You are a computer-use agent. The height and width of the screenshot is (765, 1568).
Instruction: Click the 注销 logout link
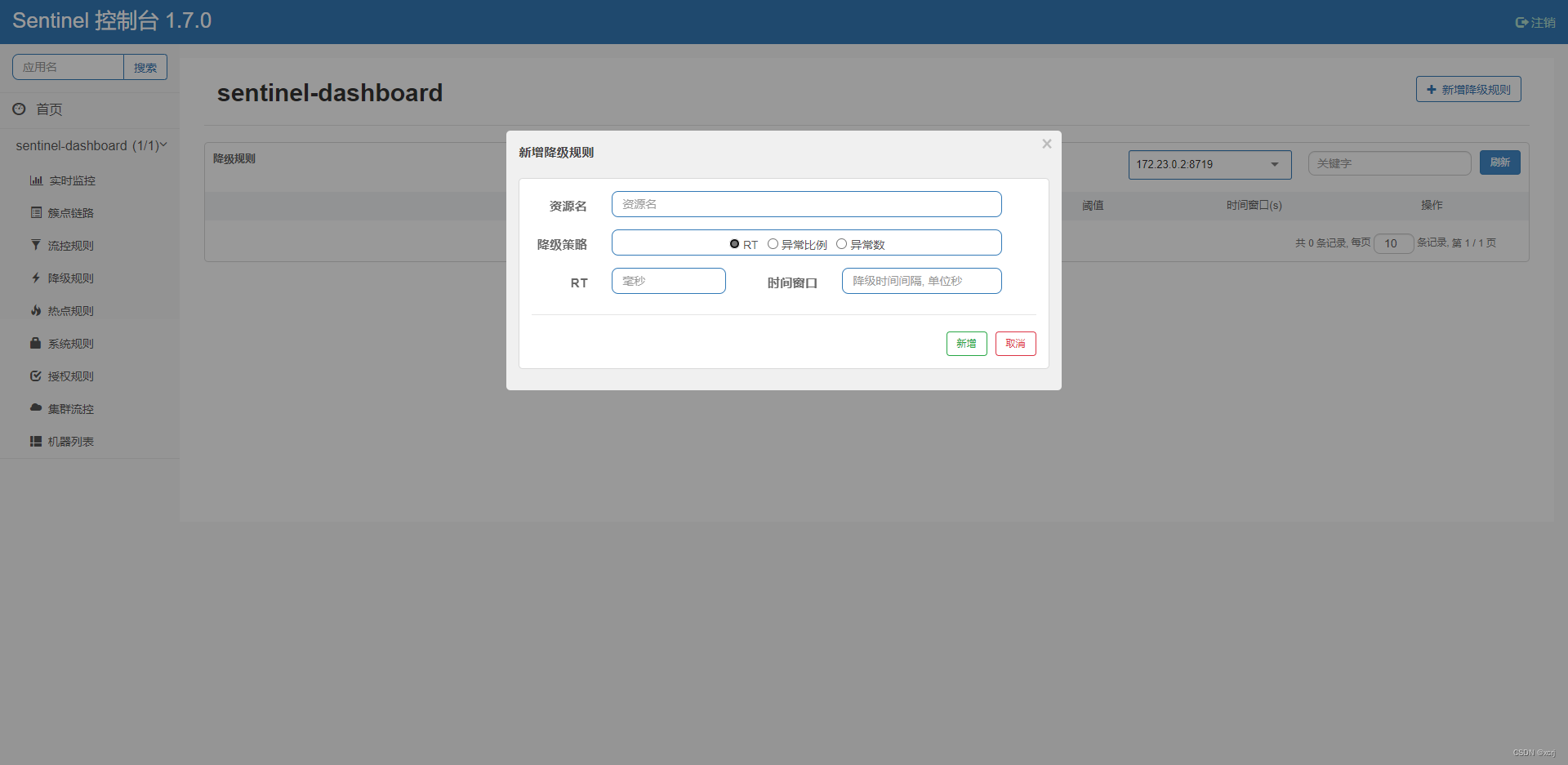[x=1535, y=22]
